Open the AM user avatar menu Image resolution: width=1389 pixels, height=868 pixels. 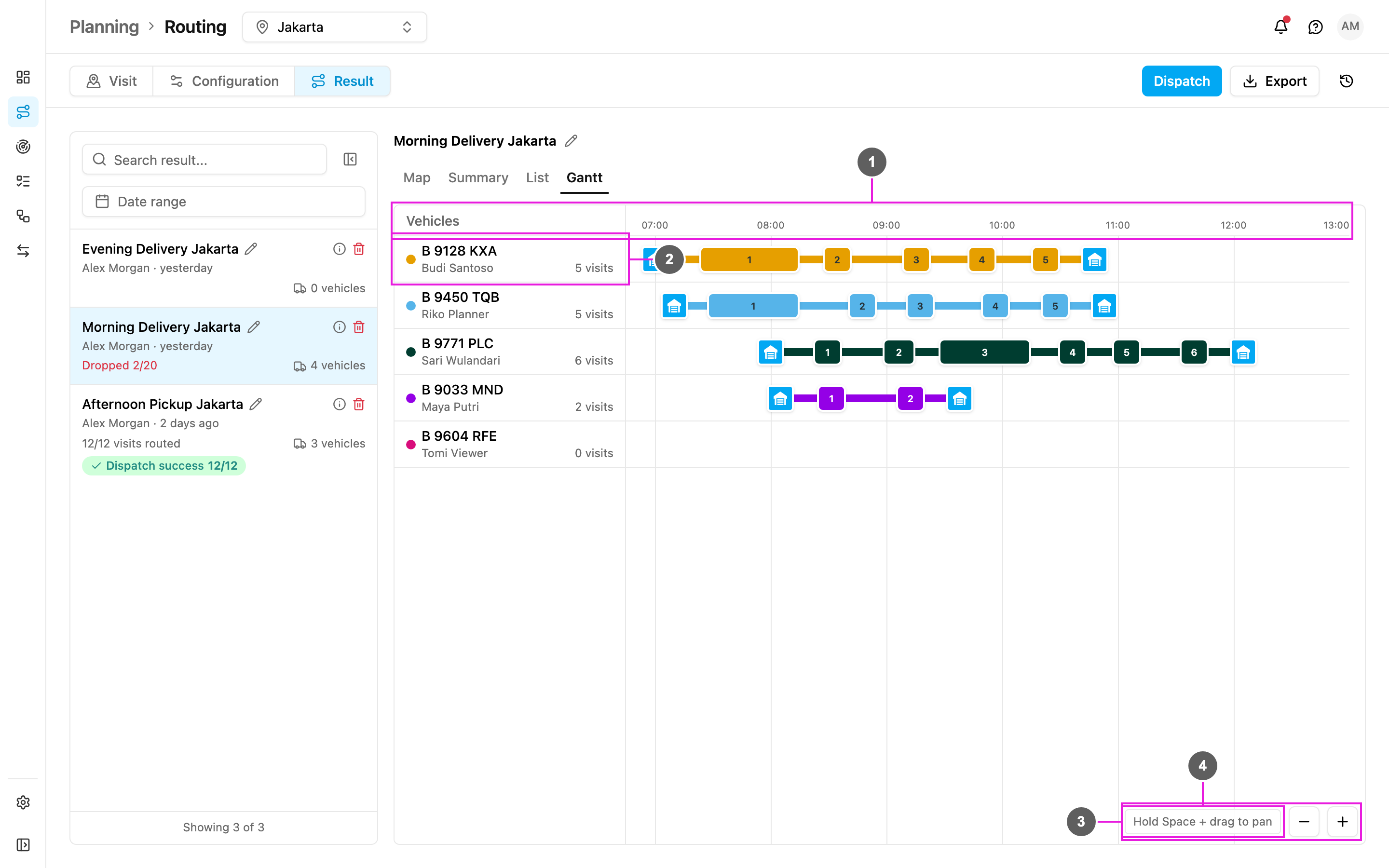(x=1350, y=27)
